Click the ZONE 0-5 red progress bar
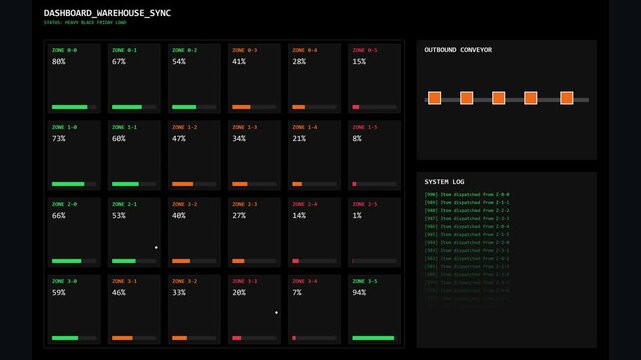 [374, 107]
